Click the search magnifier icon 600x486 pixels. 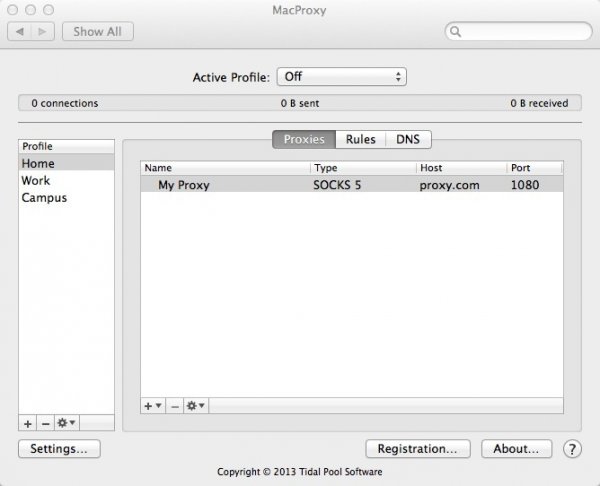(x=455, y=31)
